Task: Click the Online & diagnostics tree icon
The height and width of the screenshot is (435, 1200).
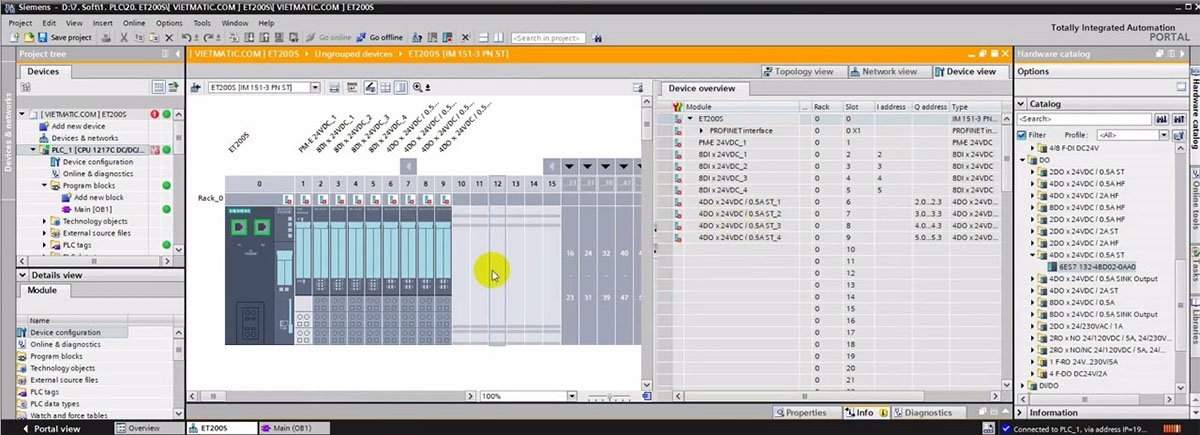Action: point(56,174)
